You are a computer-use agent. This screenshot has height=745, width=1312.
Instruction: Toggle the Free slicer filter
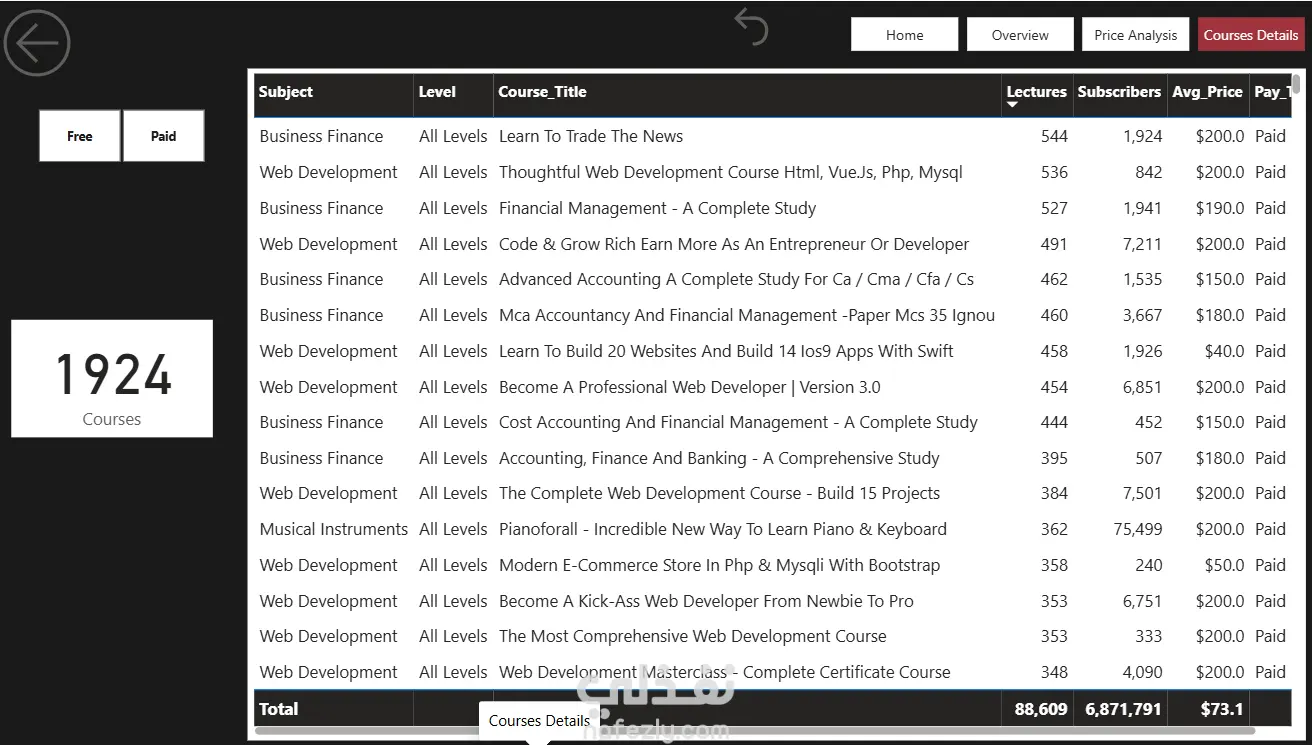click(80, 136)
